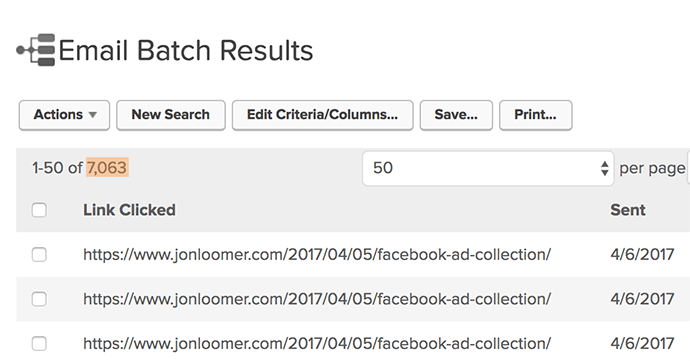Click the up/down arrows on per-page select
The width and height of the screenshot is (690, 361).
tap(605, 168)
